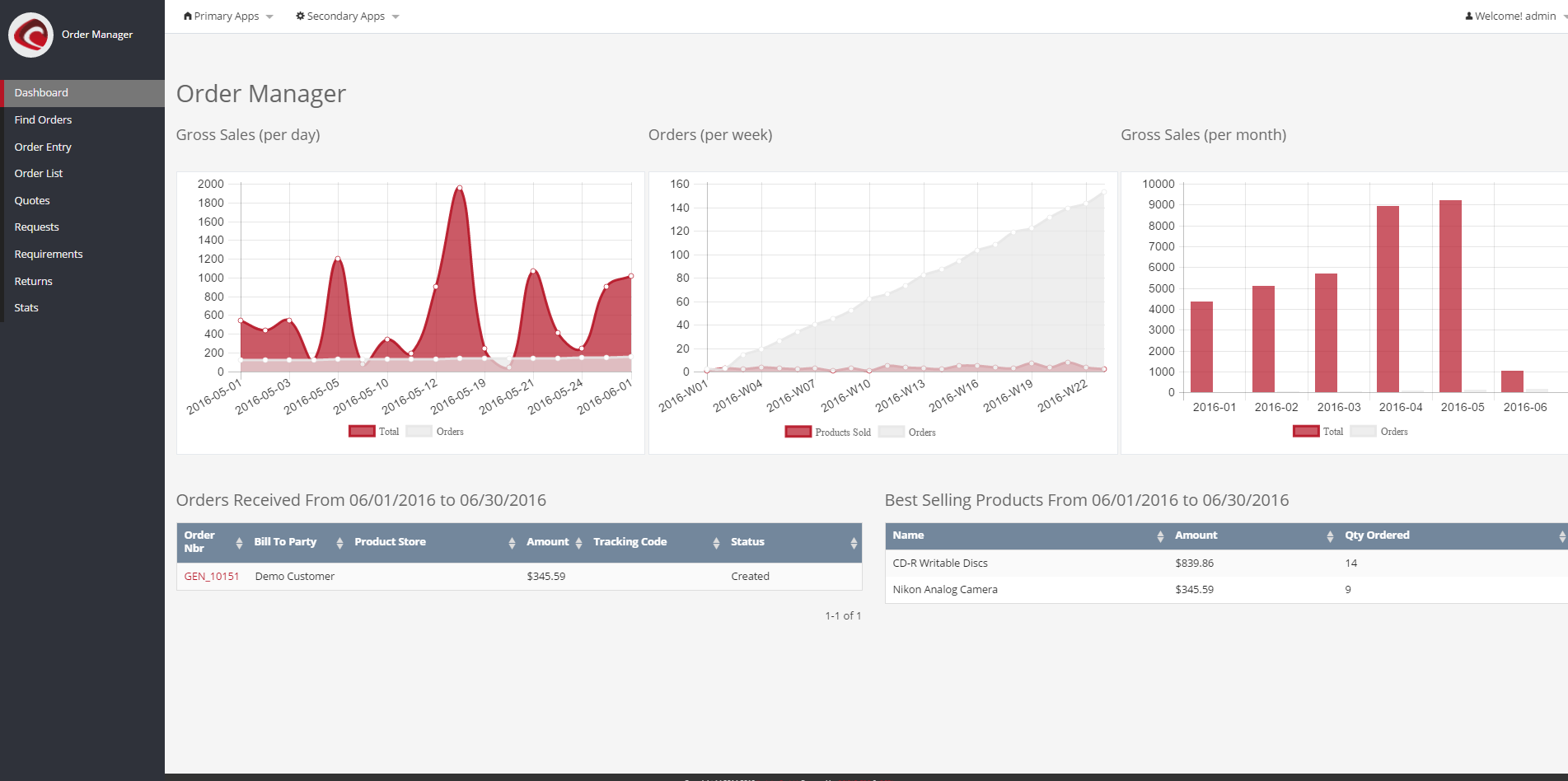Sort by Tracking Code column arrows
This screenshot has height=781, width=1568.
point(716,543)
